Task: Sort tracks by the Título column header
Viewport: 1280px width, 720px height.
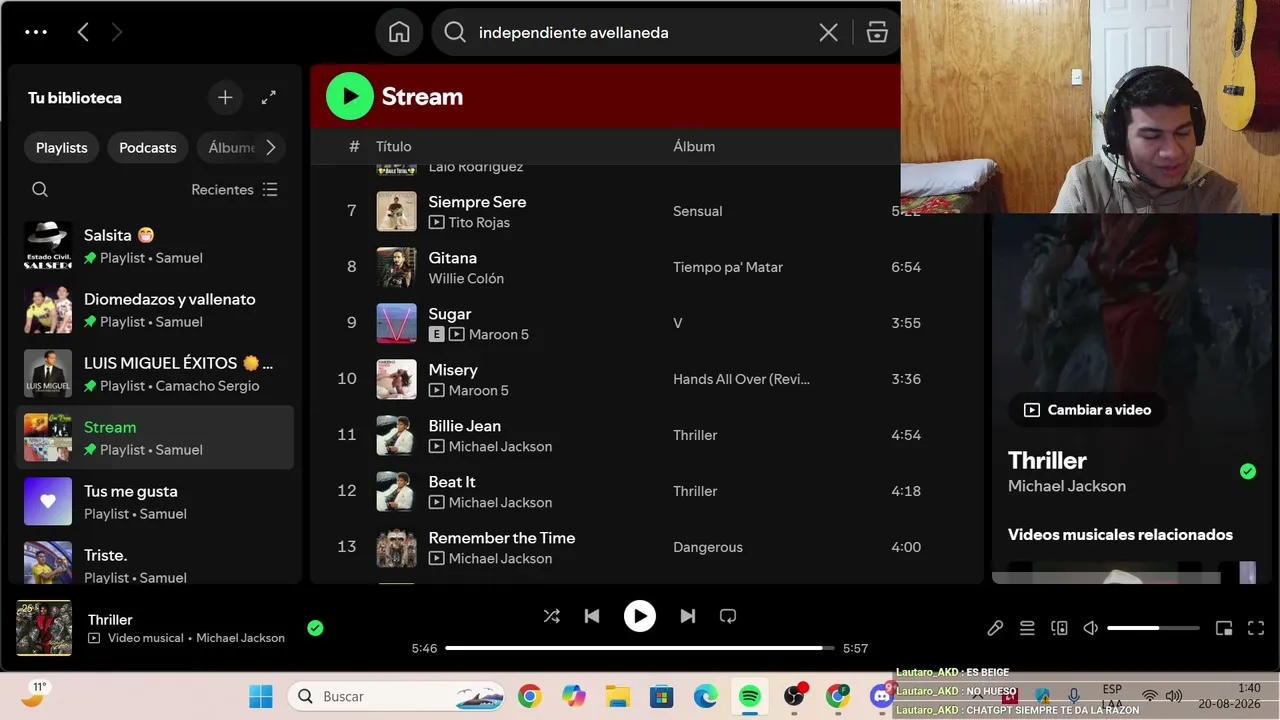Action: pyautogui.click(x=394, y=146)
